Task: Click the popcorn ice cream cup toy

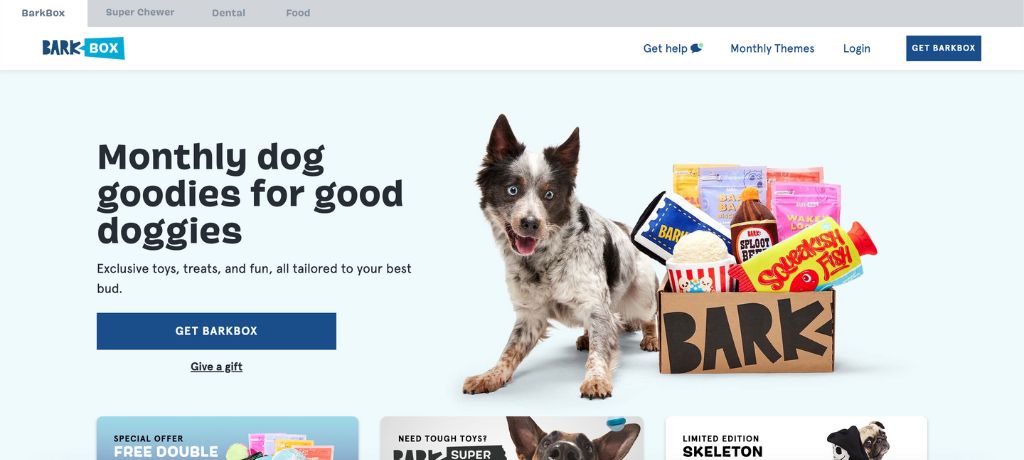Action: pyautogui.click(x=700, y=261)
